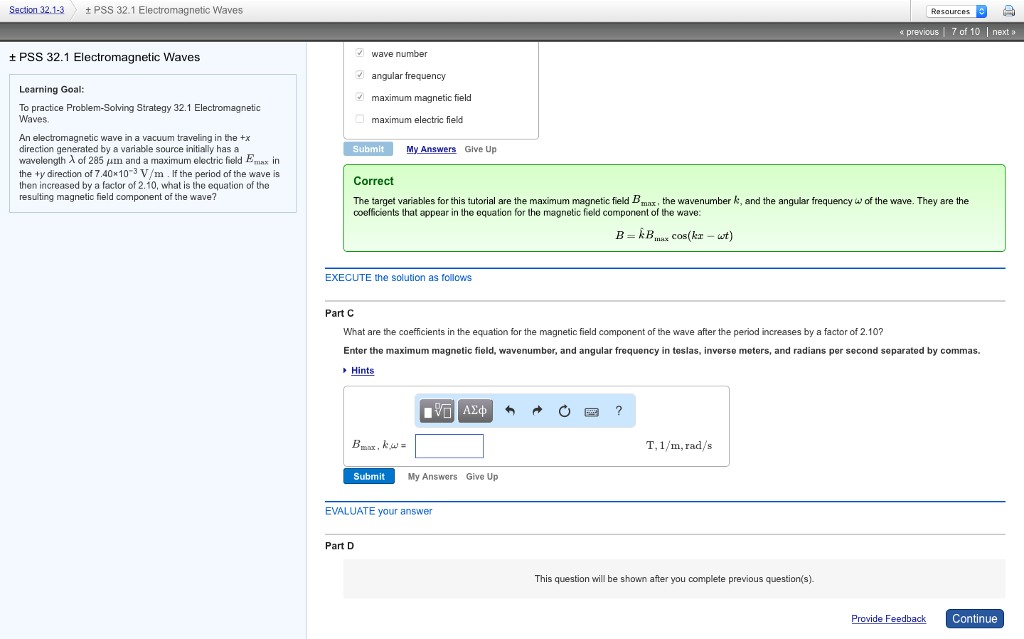
Task: Reset the answer with the circular arrow icon
Action: pos(564,410)
